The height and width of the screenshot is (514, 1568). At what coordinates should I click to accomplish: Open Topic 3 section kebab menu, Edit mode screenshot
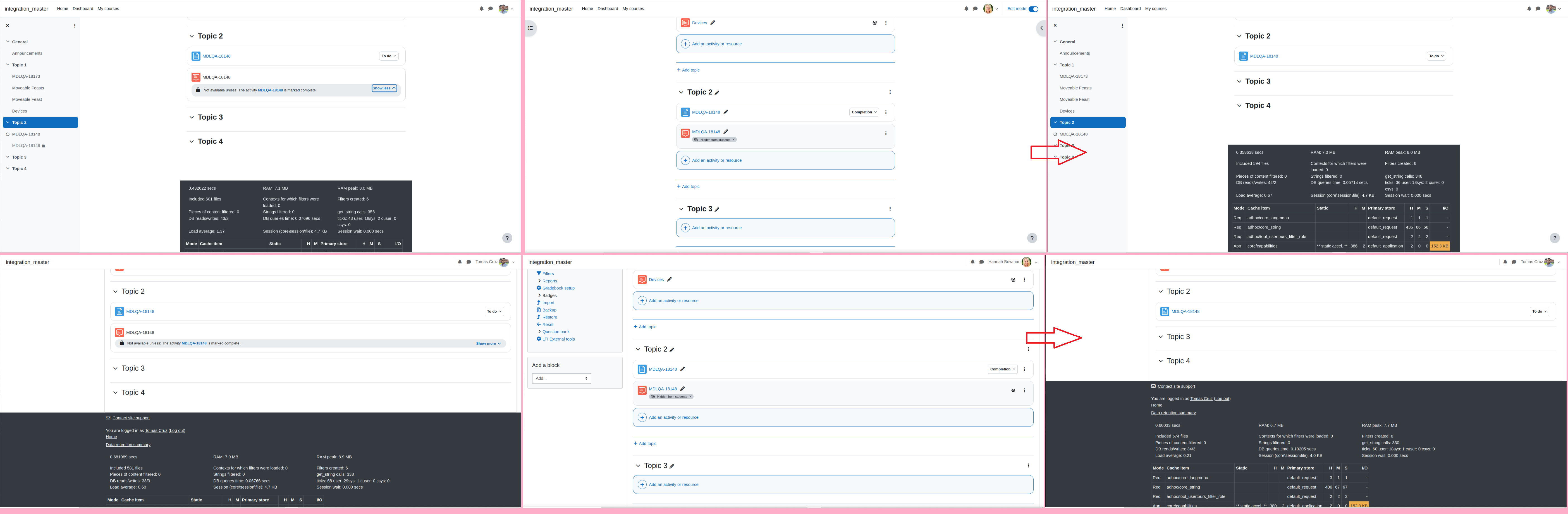click(890, 208)
